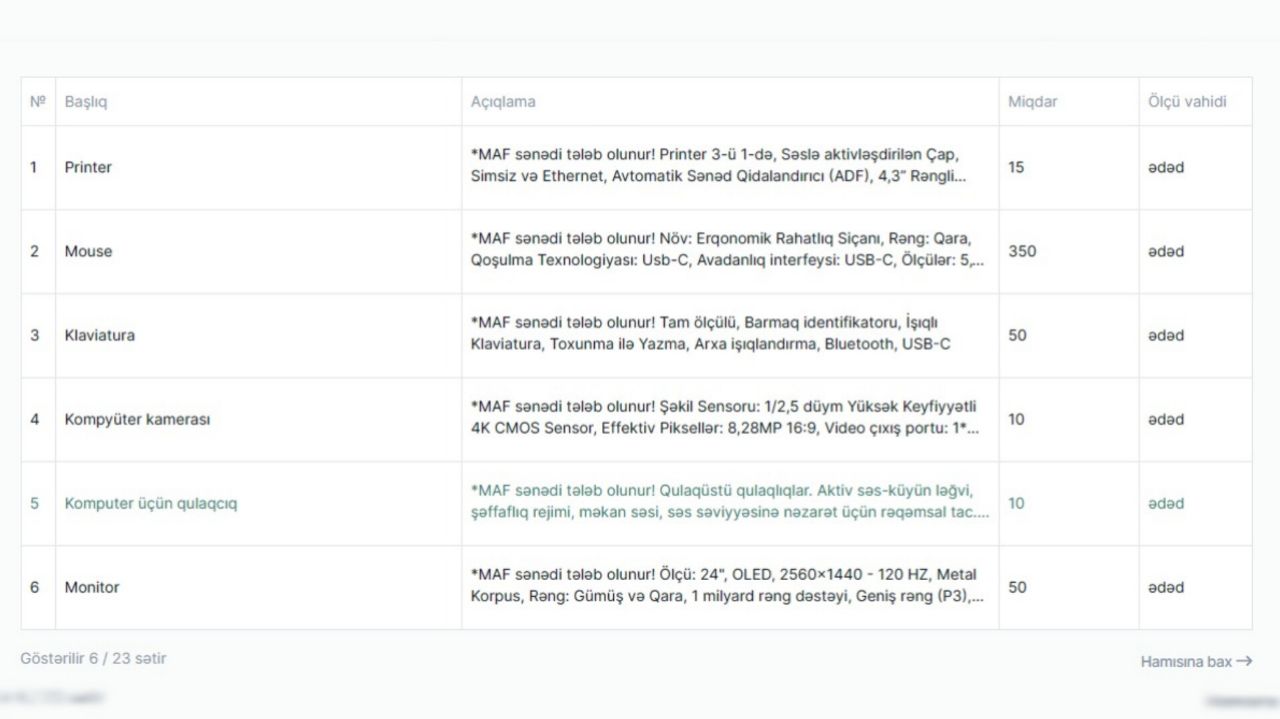Viewport: 1280px width, 719px height.
Task: Open 'Komputer üçün qulaqcıq' link
Action: pyautogui.click(x=151, y=503)
